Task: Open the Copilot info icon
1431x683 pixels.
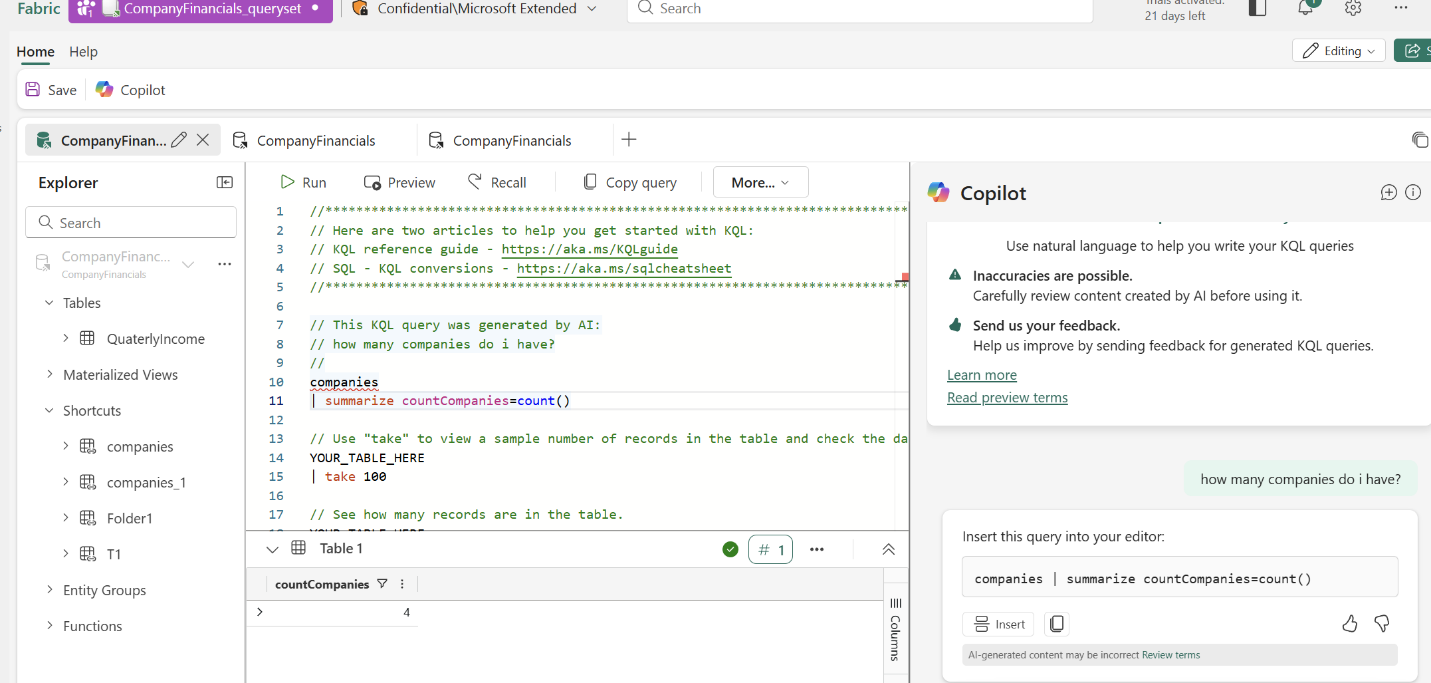Action: (x=1413, y=193)
